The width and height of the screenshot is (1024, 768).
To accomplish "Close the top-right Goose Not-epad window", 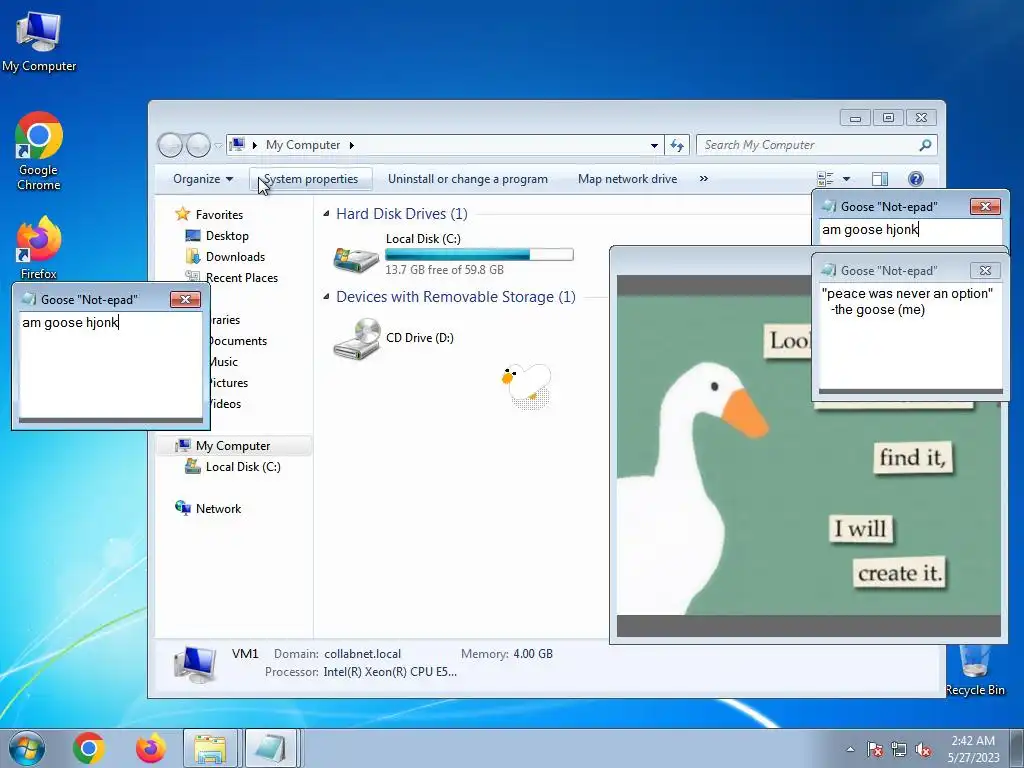I will click(x=985, y=206).
